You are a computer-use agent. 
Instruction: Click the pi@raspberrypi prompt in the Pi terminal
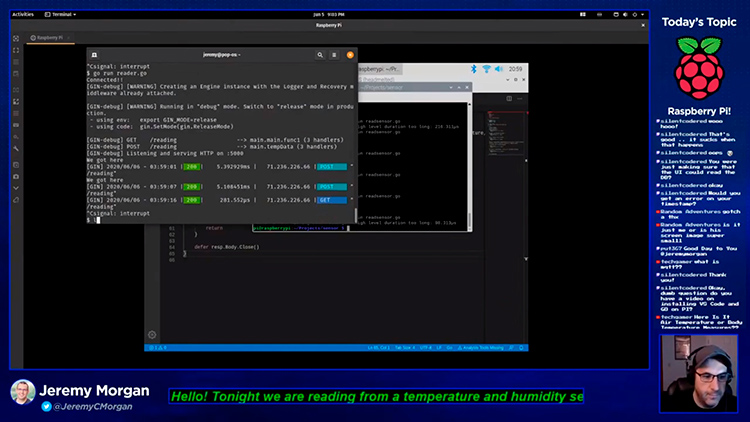pos(299,228)
